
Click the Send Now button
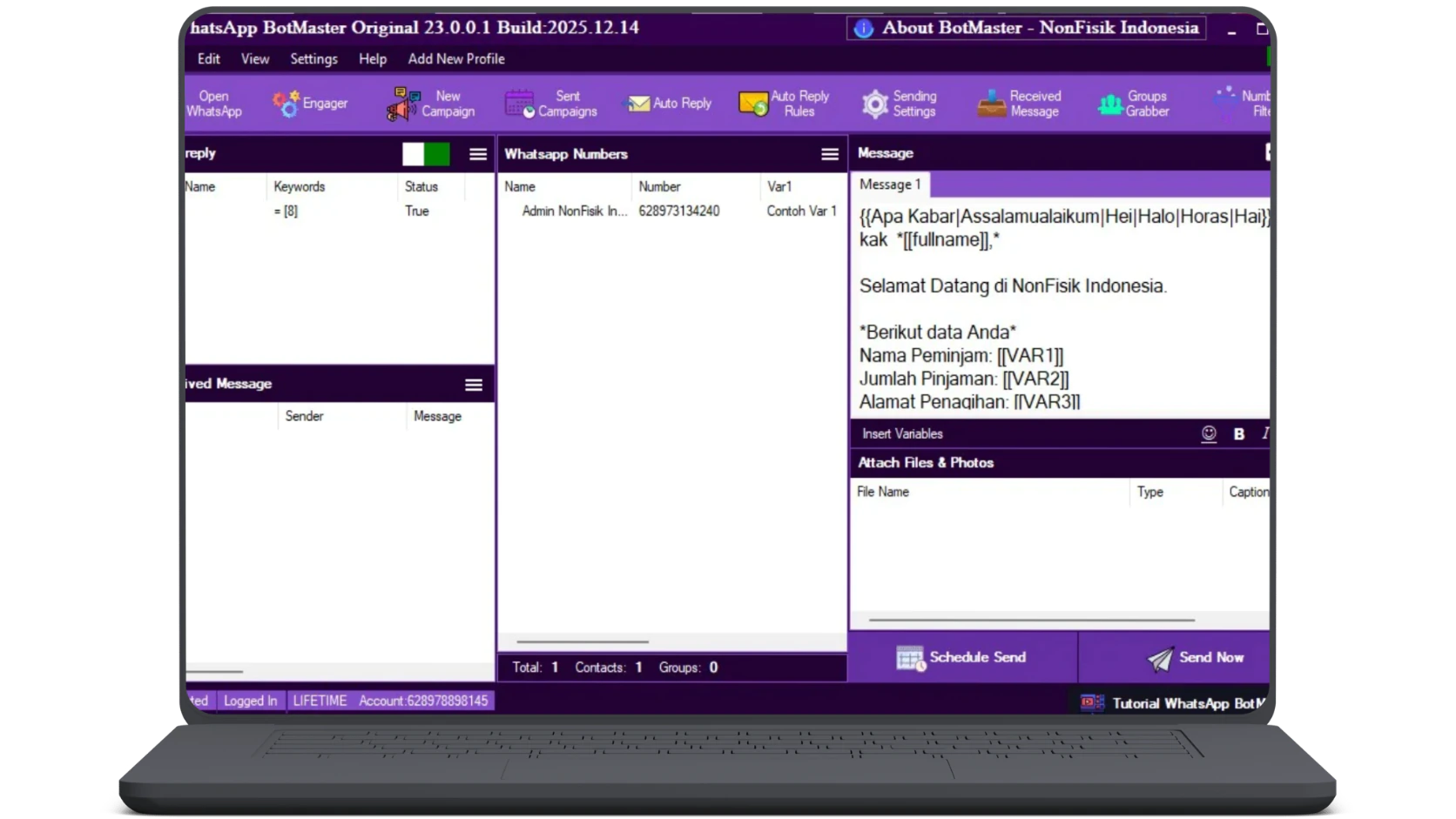coord(1175,658)
